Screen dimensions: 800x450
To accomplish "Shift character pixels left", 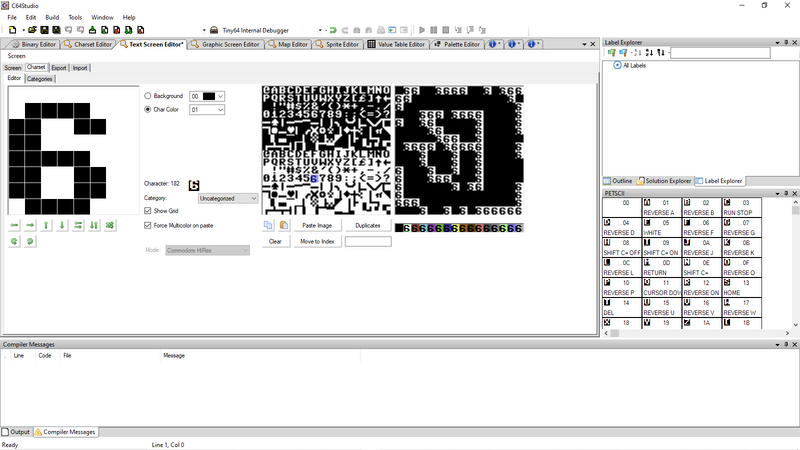I will [x=15, y=226].
